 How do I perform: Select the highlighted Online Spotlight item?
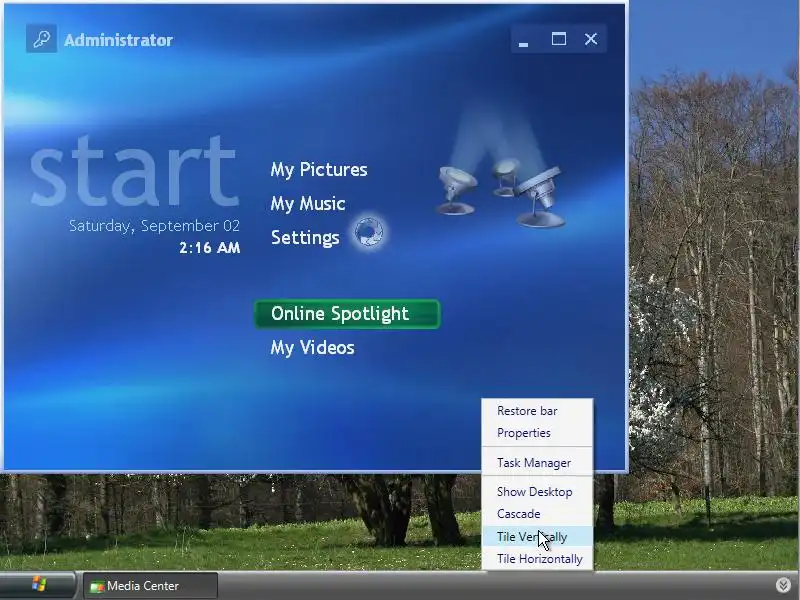pos(347,314)
